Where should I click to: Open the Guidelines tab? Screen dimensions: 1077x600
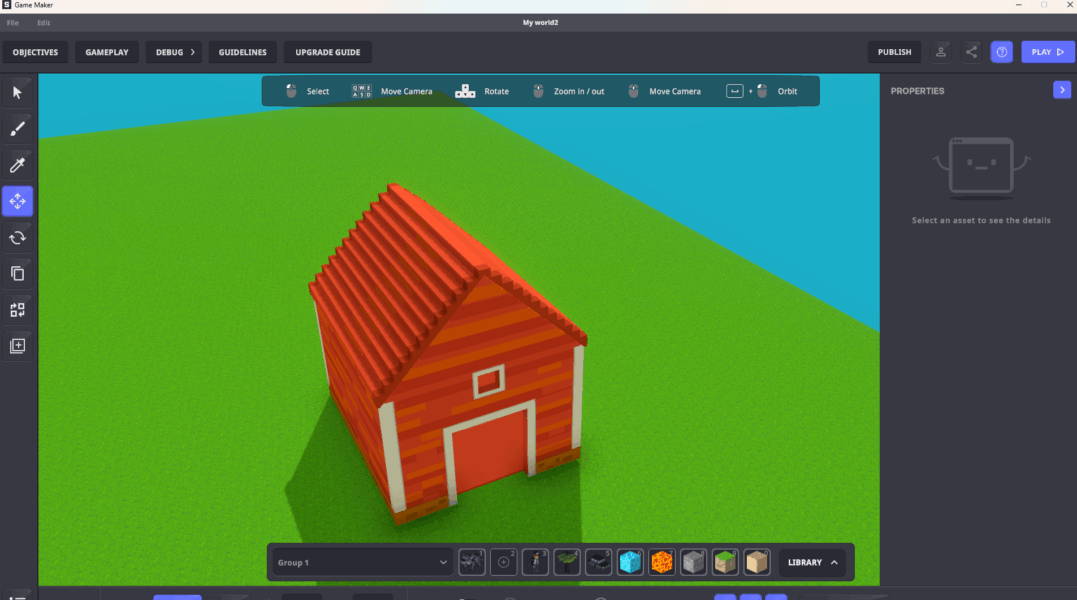242,52
